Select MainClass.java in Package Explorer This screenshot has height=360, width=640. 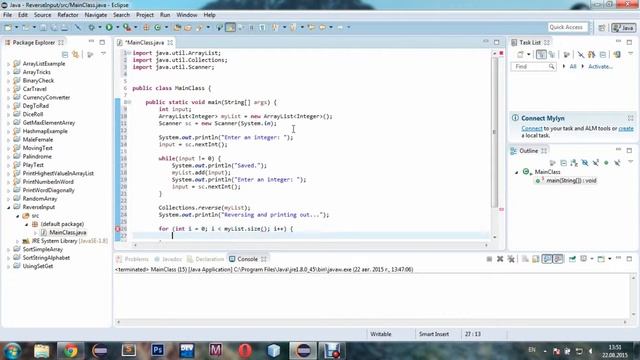(x=68, y=233)
